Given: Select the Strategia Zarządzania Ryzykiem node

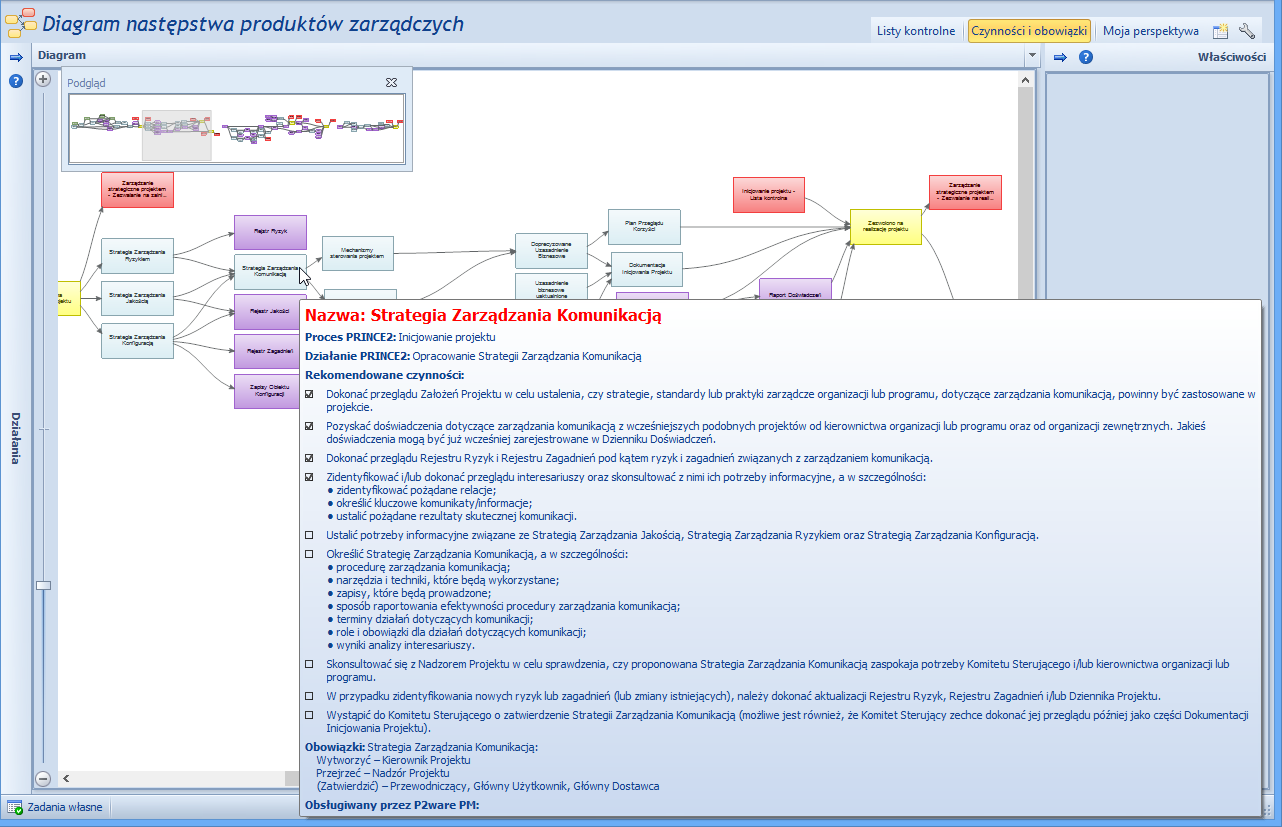Looking at the screenshot, I should (137, 255).
